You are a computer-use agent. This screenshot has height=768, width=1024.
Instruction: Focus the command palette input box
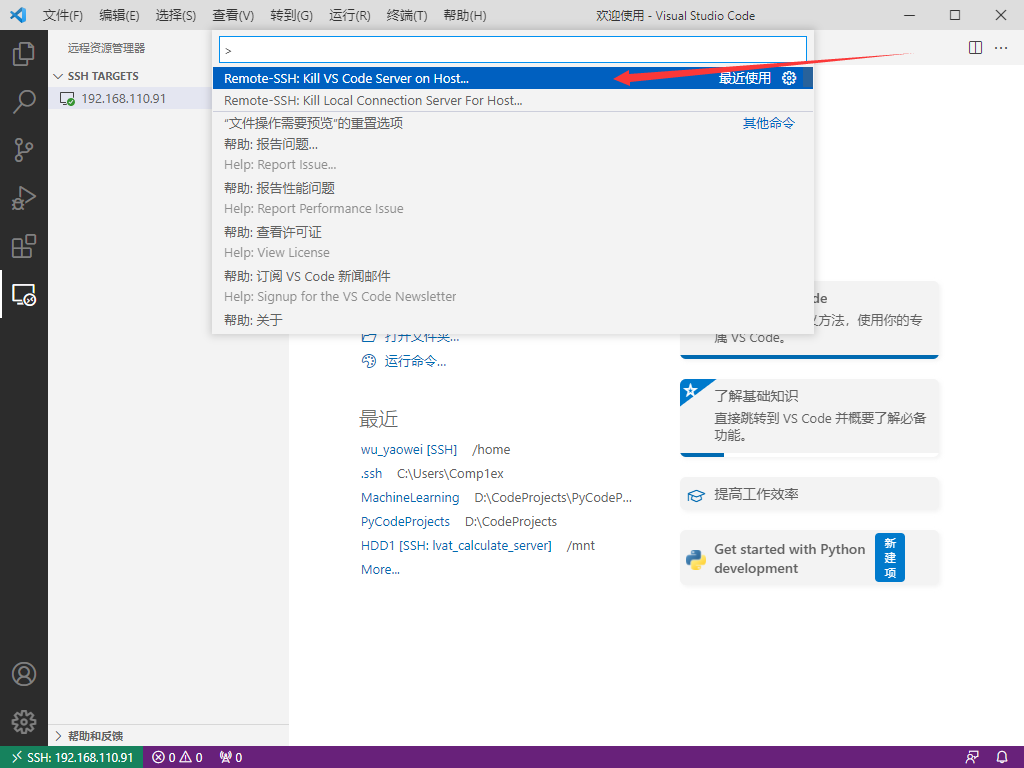pyautogui.click(x=513, y=50)
